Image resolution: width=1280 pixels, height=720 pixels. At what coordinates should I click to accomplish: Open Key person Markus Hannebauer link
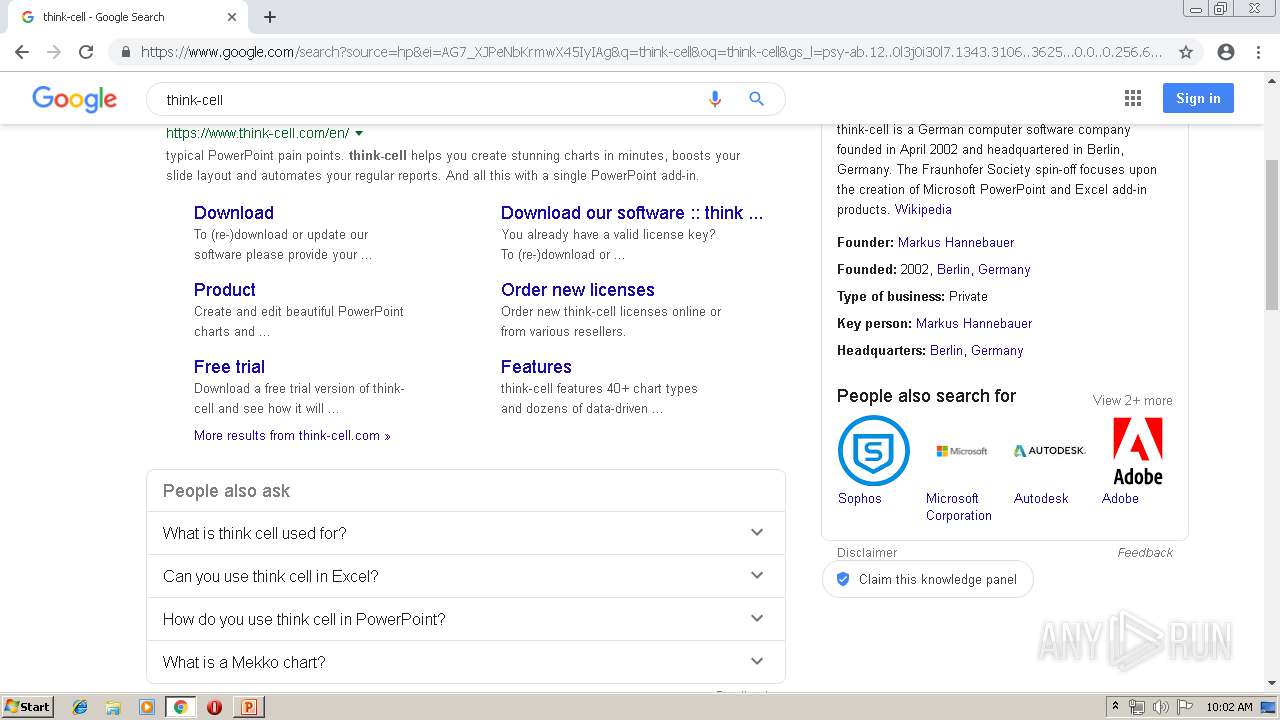[974, 323]
